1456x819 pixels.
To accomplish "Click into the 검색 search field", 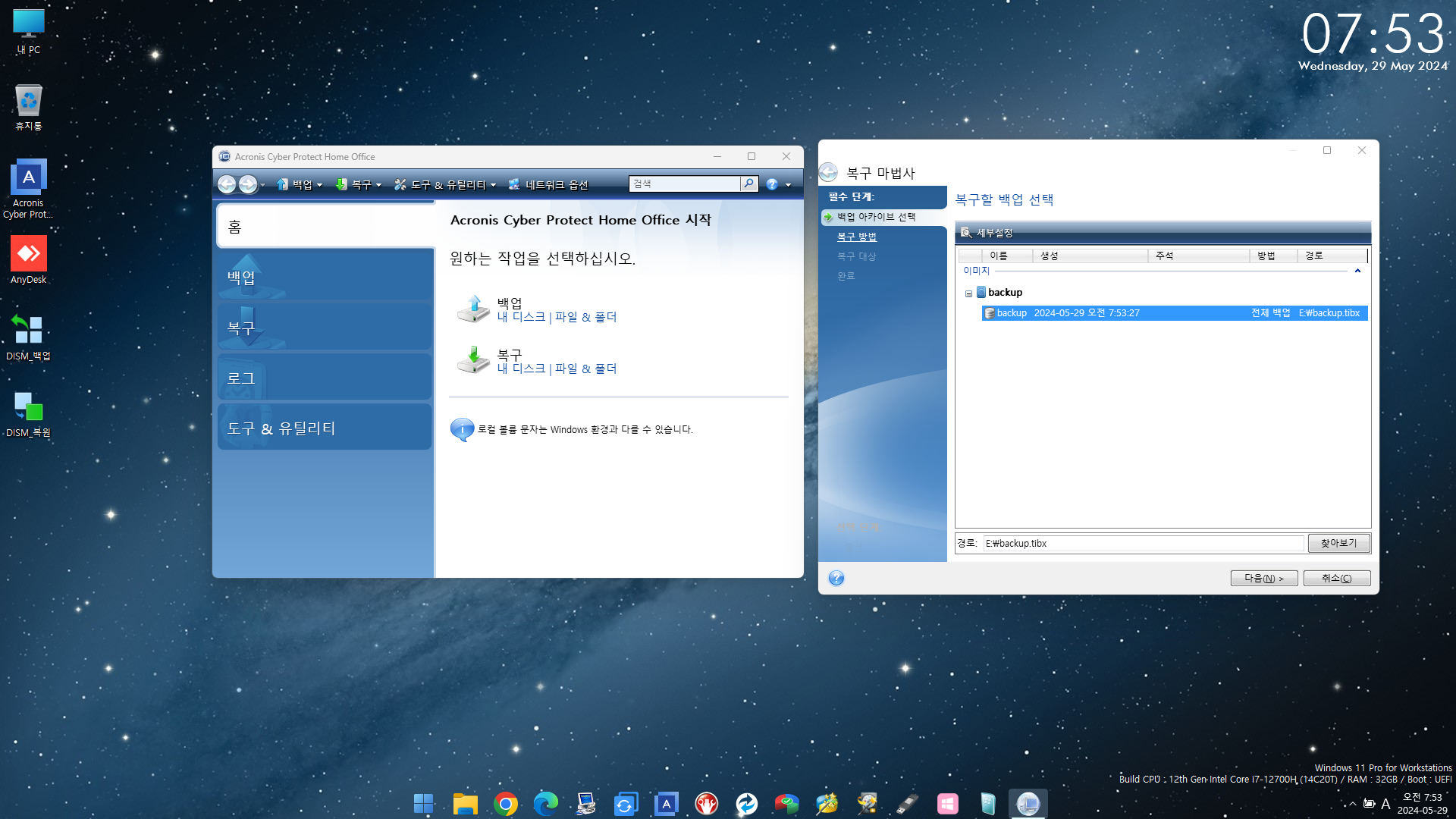I will point(684,184).
